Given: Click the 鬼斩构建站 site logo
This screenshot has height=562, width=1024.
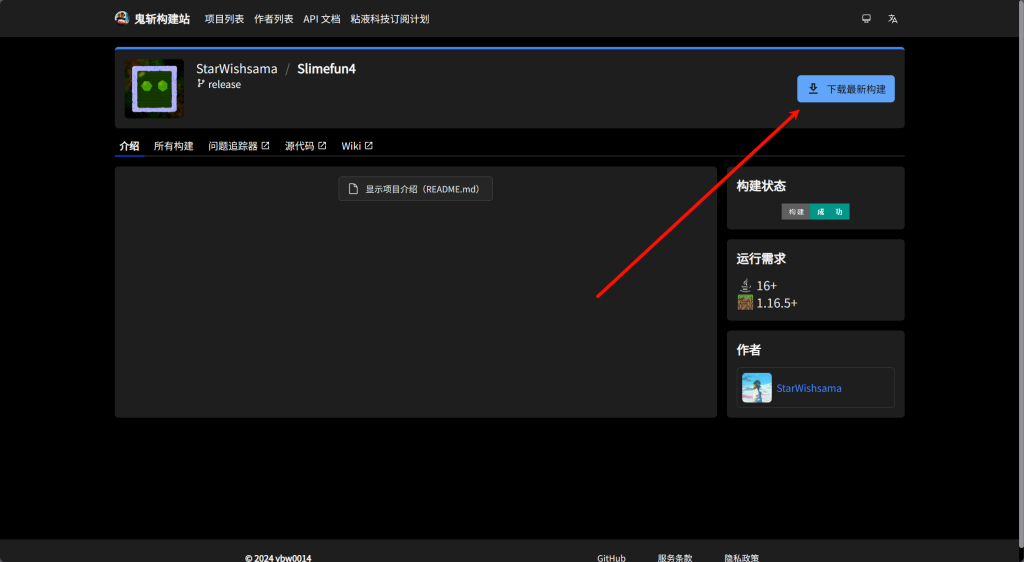Looking at the screenshot, I should (152, 19).
